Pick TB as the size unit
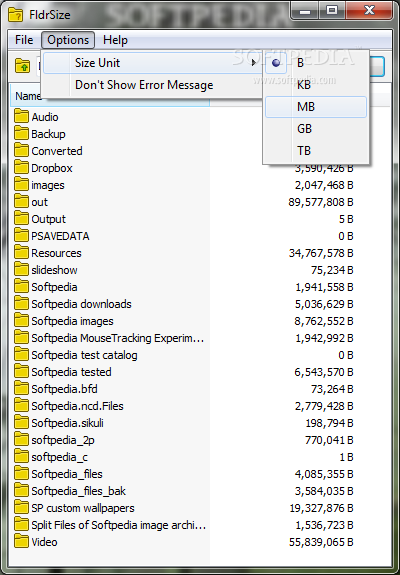Image resolution: width=400 pixels, height=575 pixels. click(x=316, y=150)
